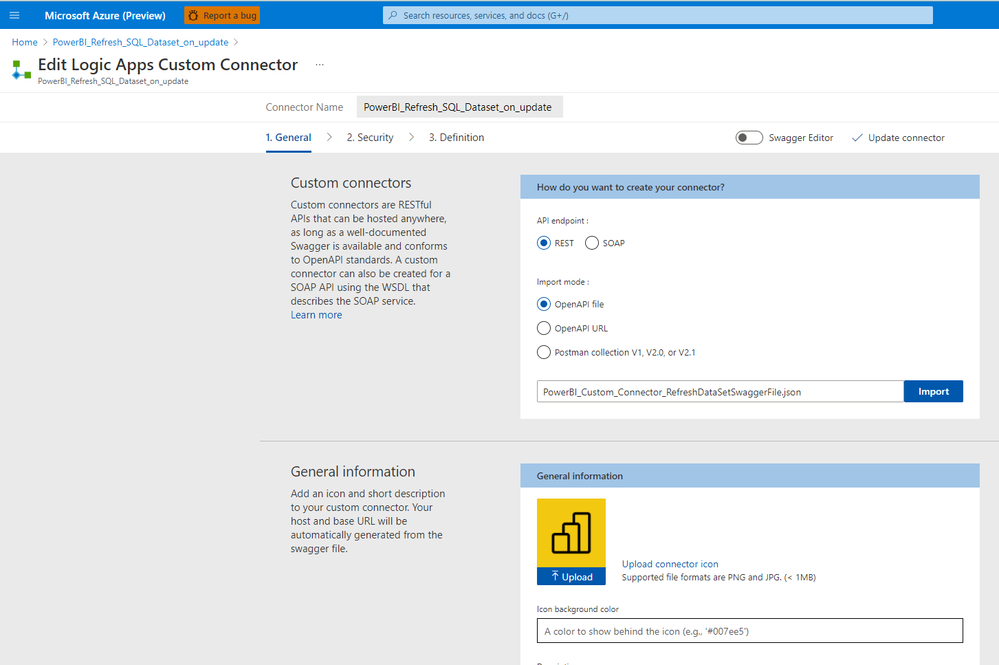The width and height of the screenshot is (999, 665).
Task: Focus the Search resources search box
Action: point(658,15)
